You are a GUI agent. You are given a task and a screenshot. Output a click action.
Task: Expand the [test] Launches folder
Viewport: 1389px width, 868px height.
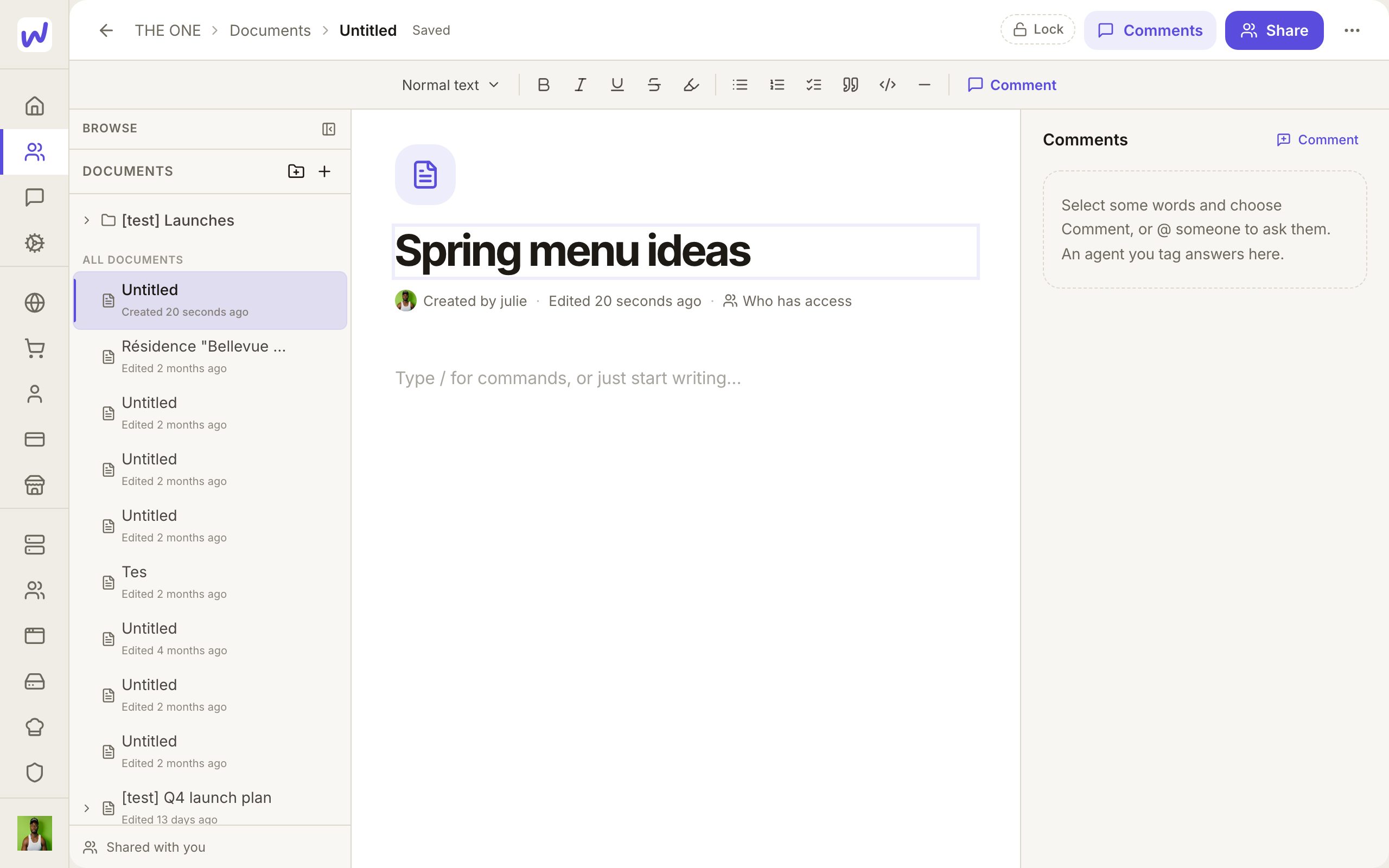[x=87, y=220]
